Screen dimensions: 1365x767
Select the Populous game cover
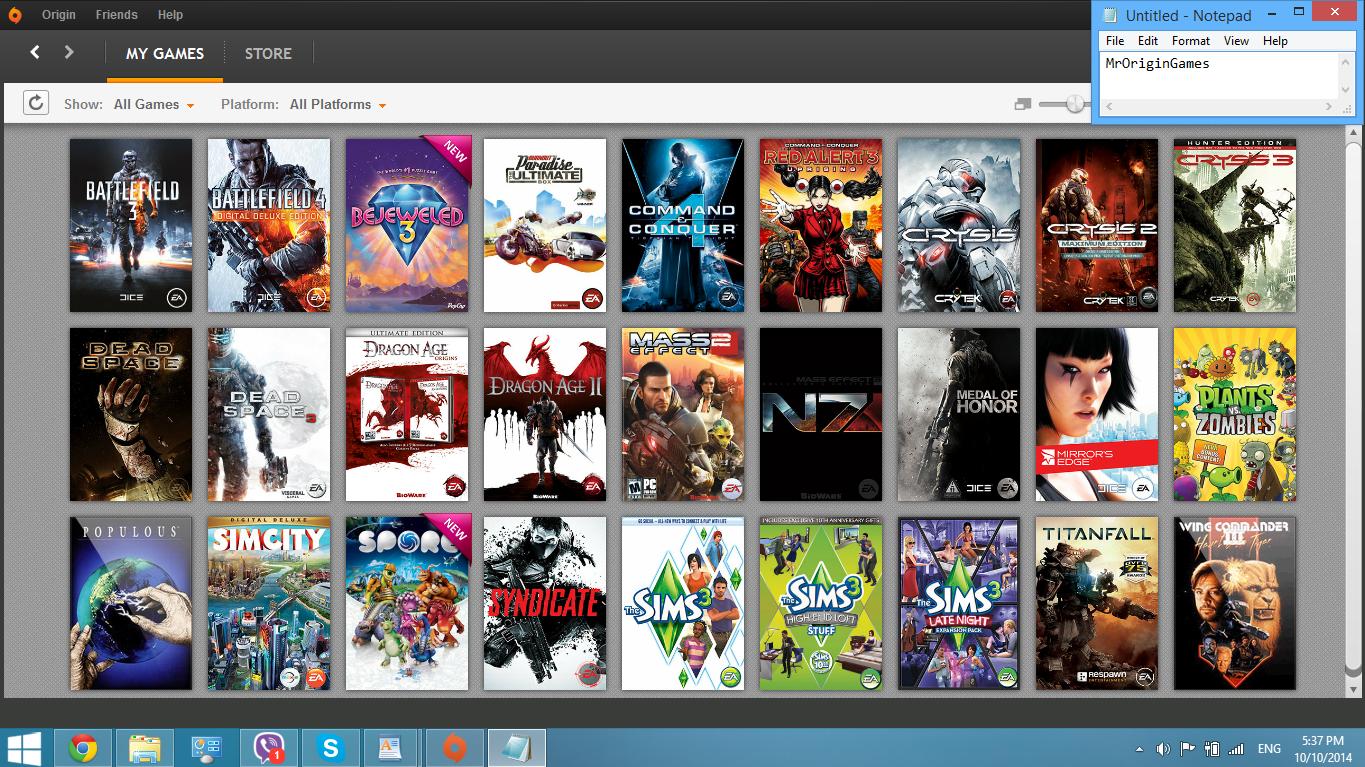(131, 603)
